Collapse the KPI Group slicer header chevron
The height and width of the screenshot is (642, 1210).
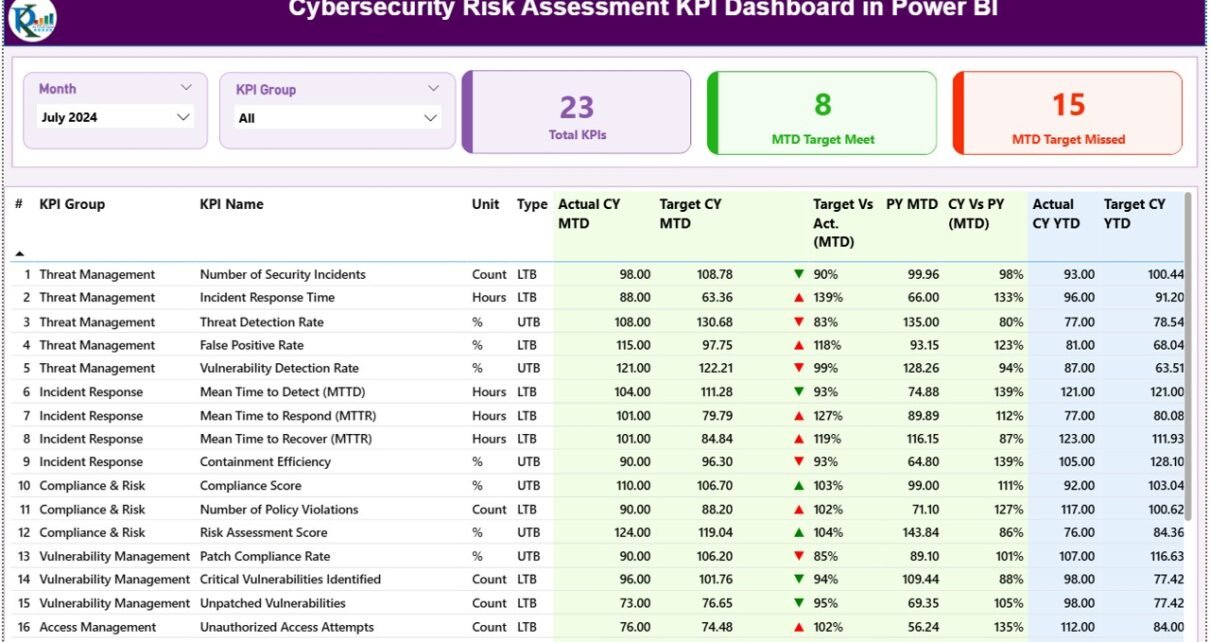click(x=433, y=88)
